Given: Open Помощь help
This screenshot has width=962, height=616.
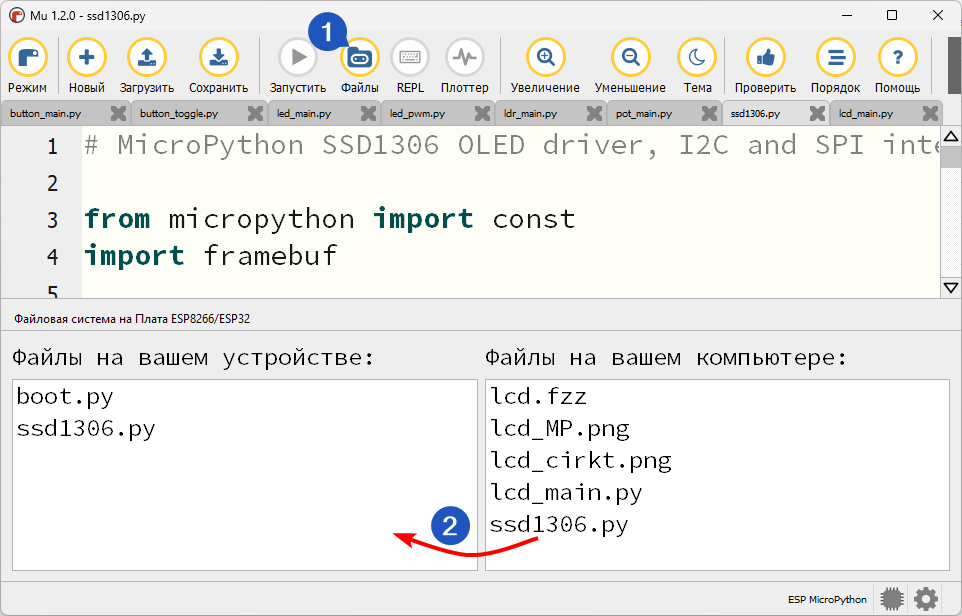Looking at the screenshot, I should pyautogui.click(x=897, y=66).
